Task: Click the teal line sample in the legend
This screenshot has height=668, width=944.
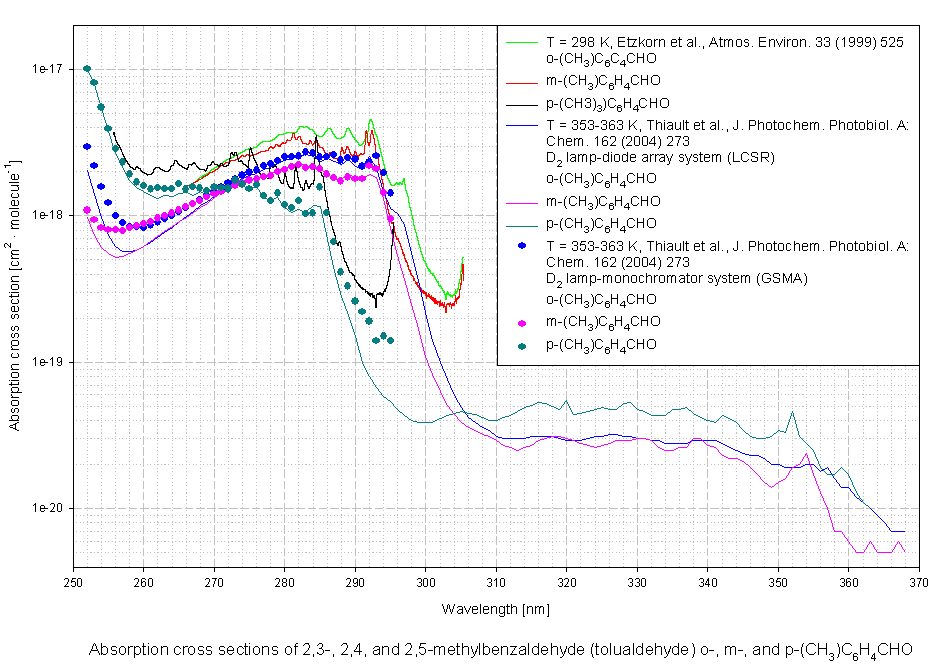Action: 520,223
